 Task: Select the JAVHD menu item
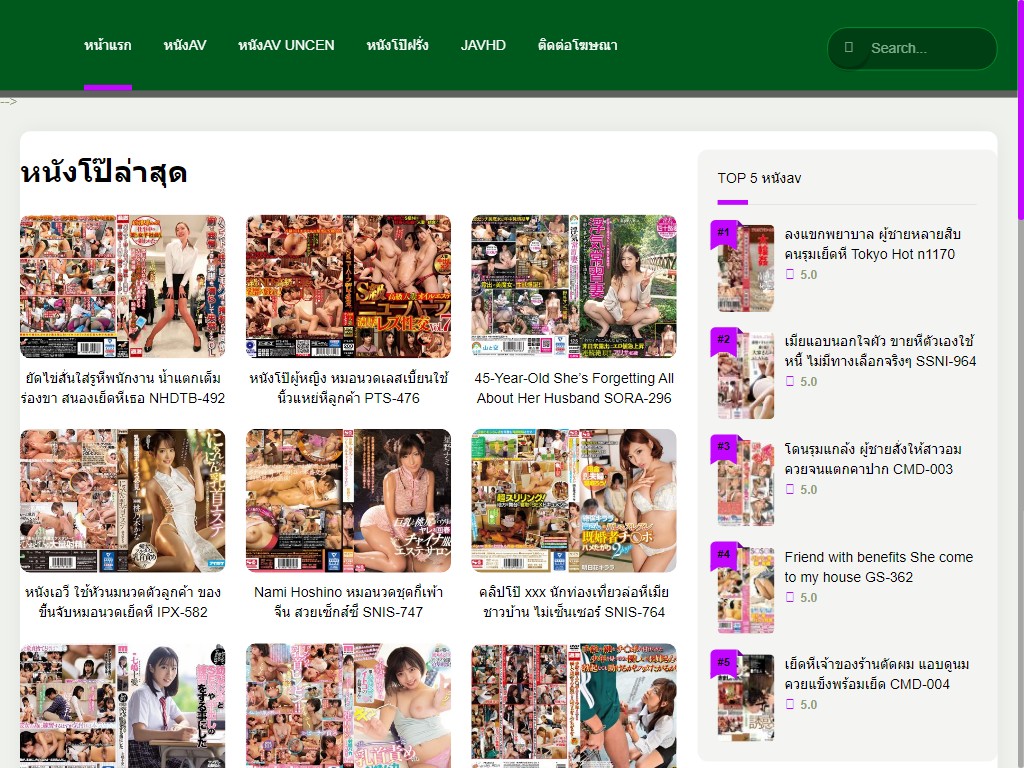[483, 45]
